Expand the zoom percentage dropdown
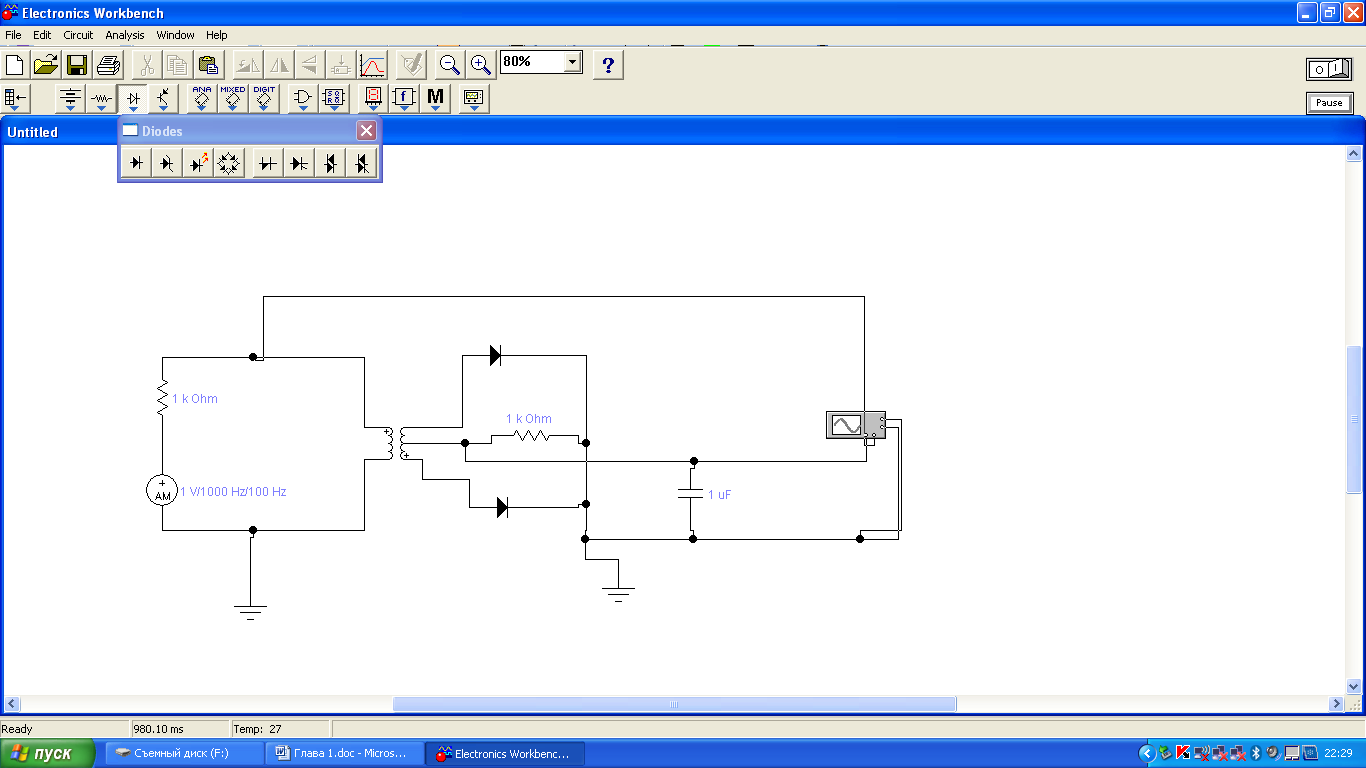 [x=572, y=62]
